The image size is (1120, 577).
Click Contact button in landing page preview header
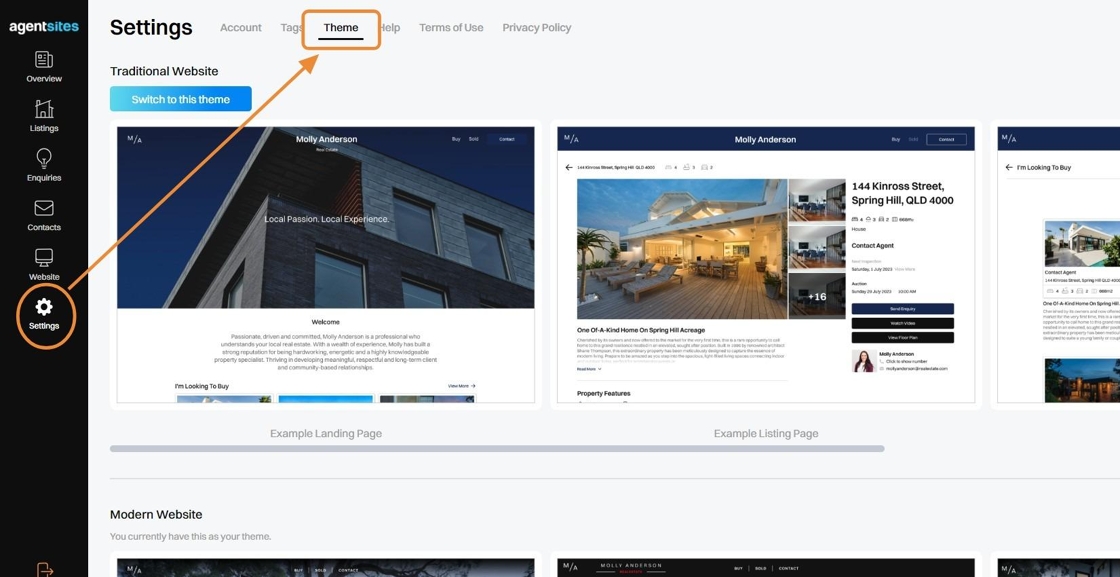(506, 139)
